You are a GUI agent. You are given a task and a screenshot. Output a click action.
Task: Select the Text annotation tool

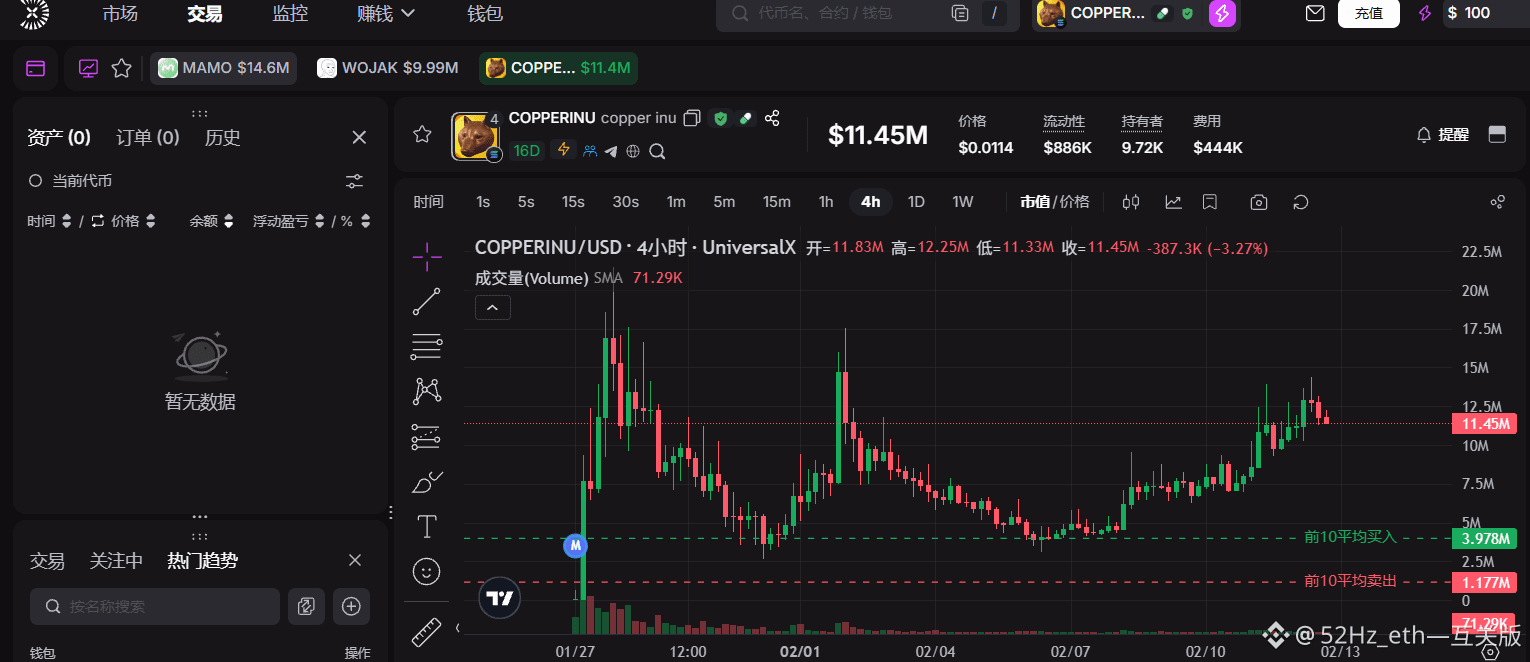coord(427,526)
